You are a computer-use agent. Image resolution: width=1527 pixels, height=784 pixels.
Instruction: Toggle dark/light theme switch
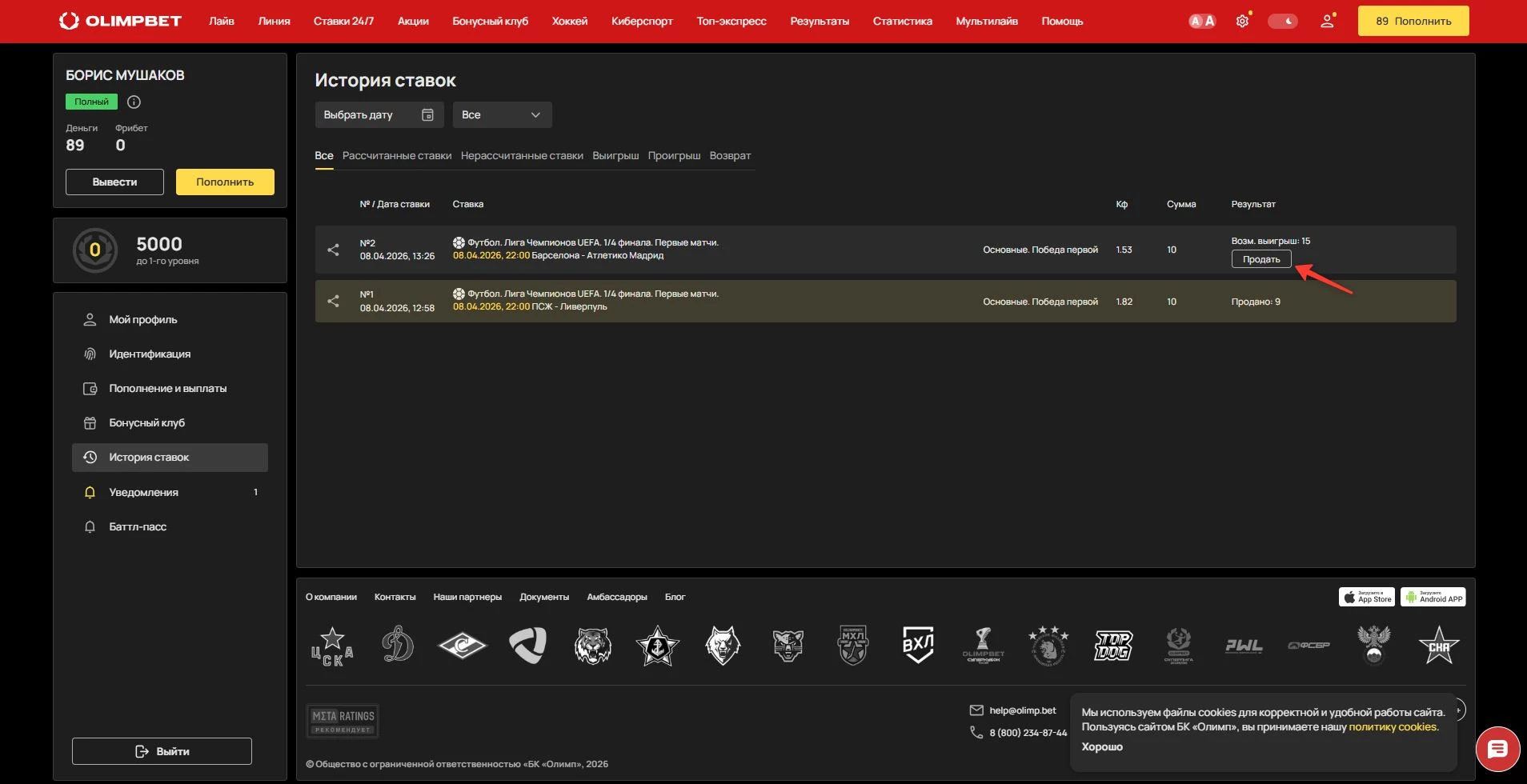click(1282, 22)
